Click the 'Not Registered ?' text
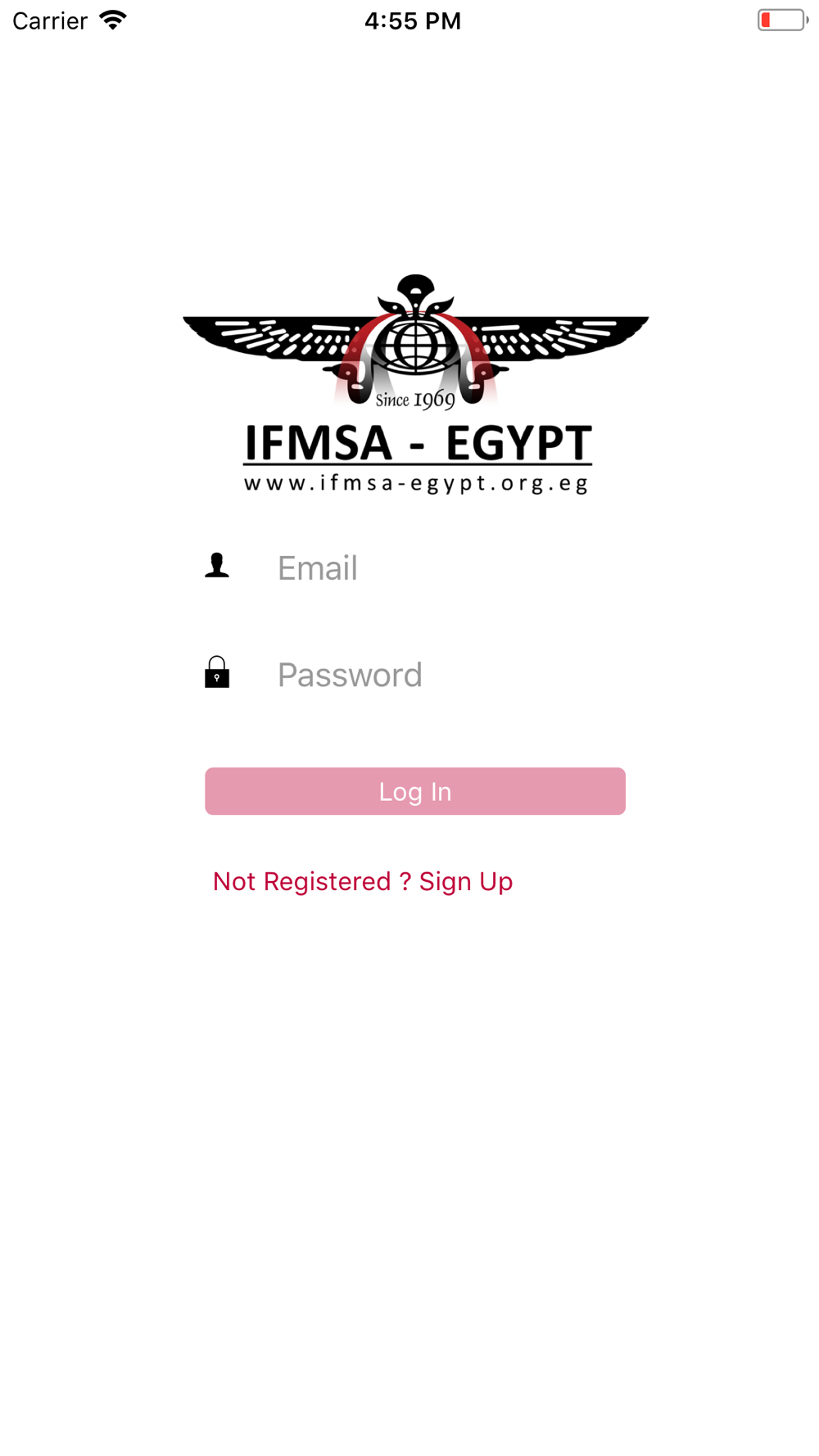Screen dimensions: 819x1456 click(x=312, y=881)
